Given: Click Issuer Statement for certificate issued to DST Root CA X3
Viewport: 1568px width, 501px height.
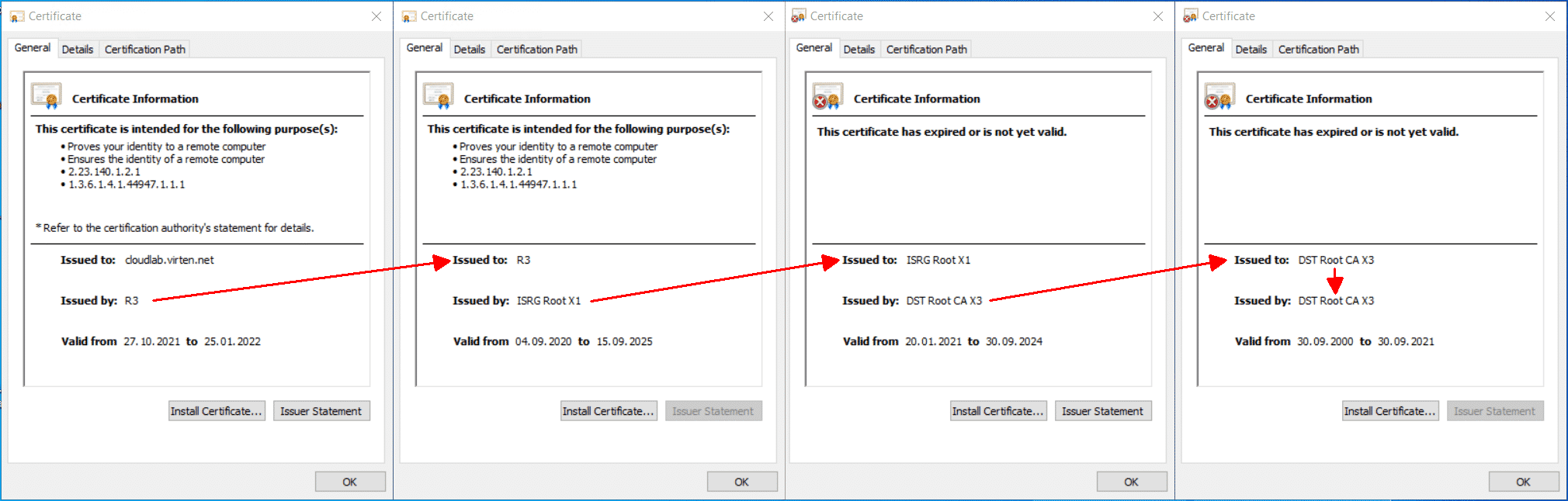Looking at the screenshot, I should point(1495,411).
